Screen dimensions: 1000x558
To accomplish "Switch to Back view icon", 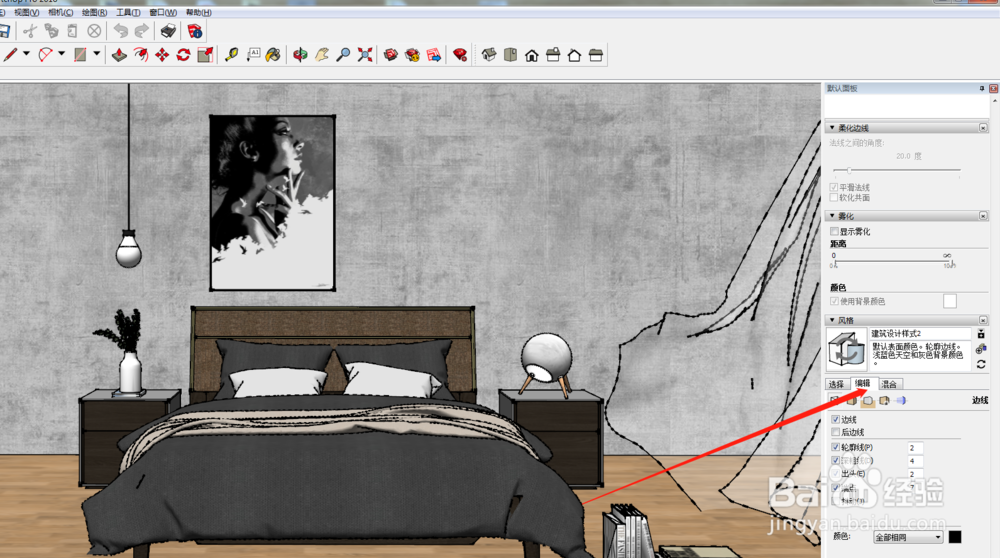I will (575, 55).
